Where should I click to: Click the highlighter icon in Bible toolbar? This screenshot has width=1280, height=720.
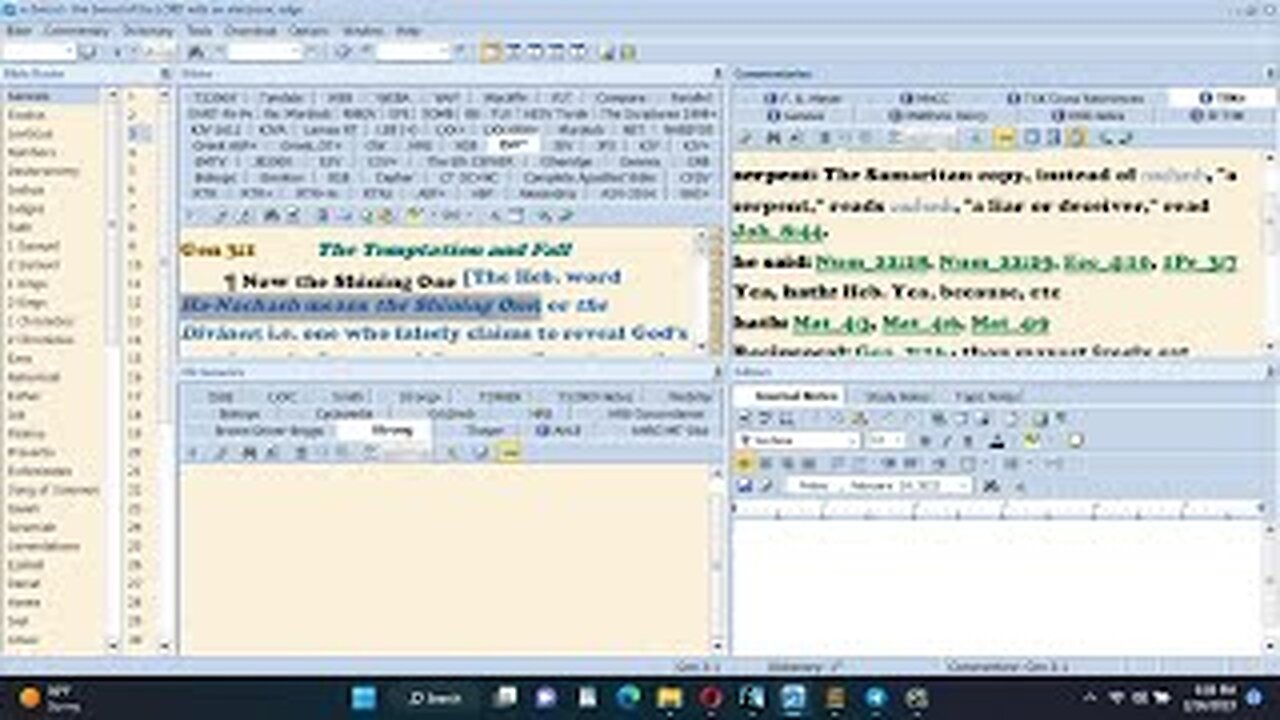tap(415, 215)
